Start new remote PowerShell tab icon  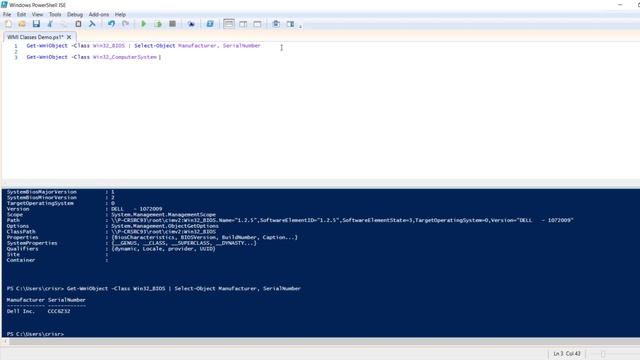pyautogui.click(x=191, y=24)
